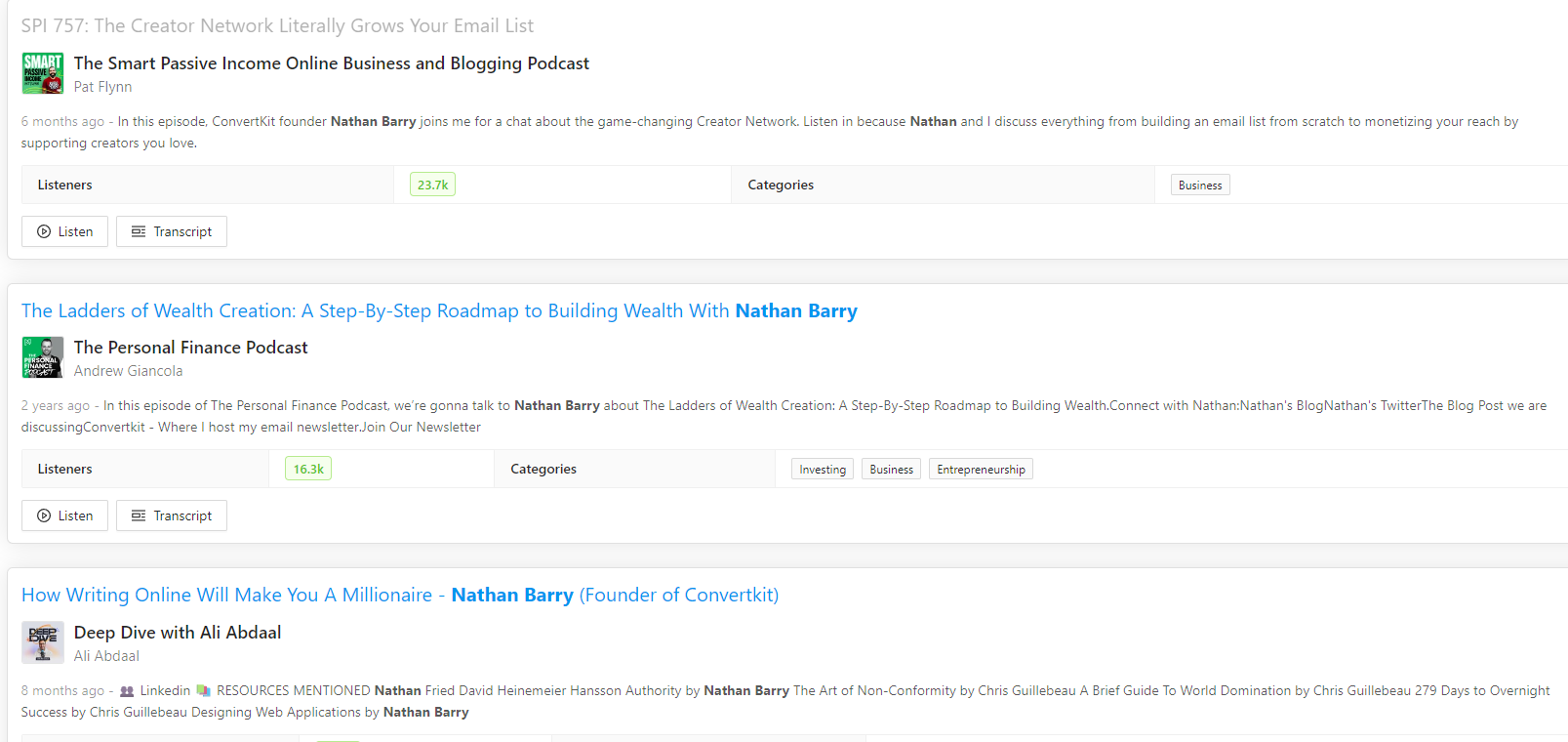Listen to the SPI 757 episode
The width and height of the screenshot is (1568, 742).
64,231
